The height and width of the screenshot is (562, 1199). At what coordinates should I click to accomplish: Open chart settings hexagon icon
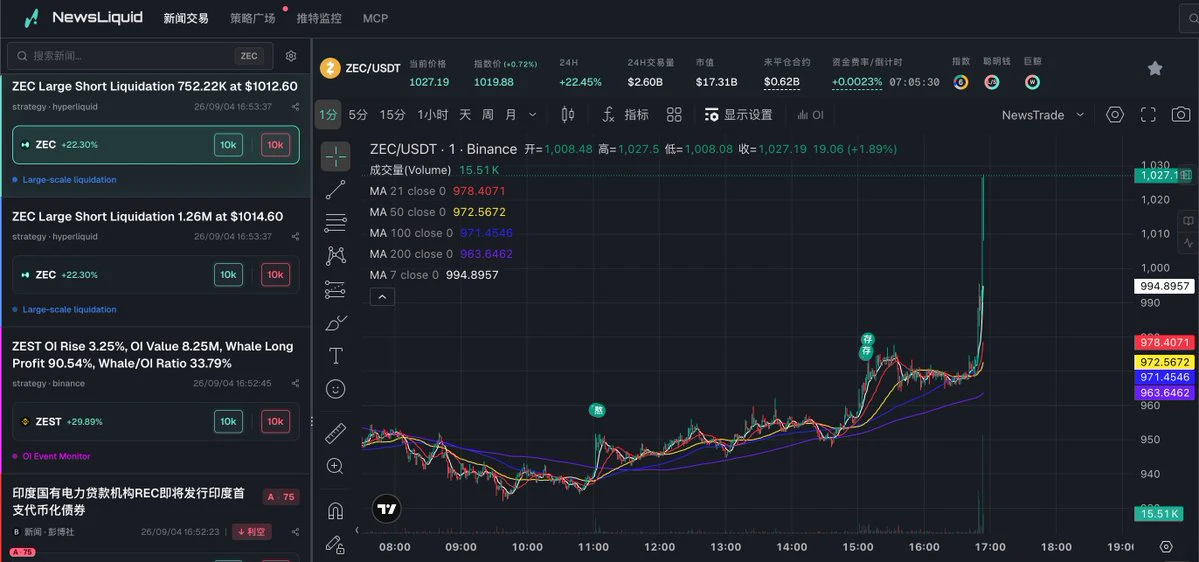pyautogui.click(x=1115, y=115)
